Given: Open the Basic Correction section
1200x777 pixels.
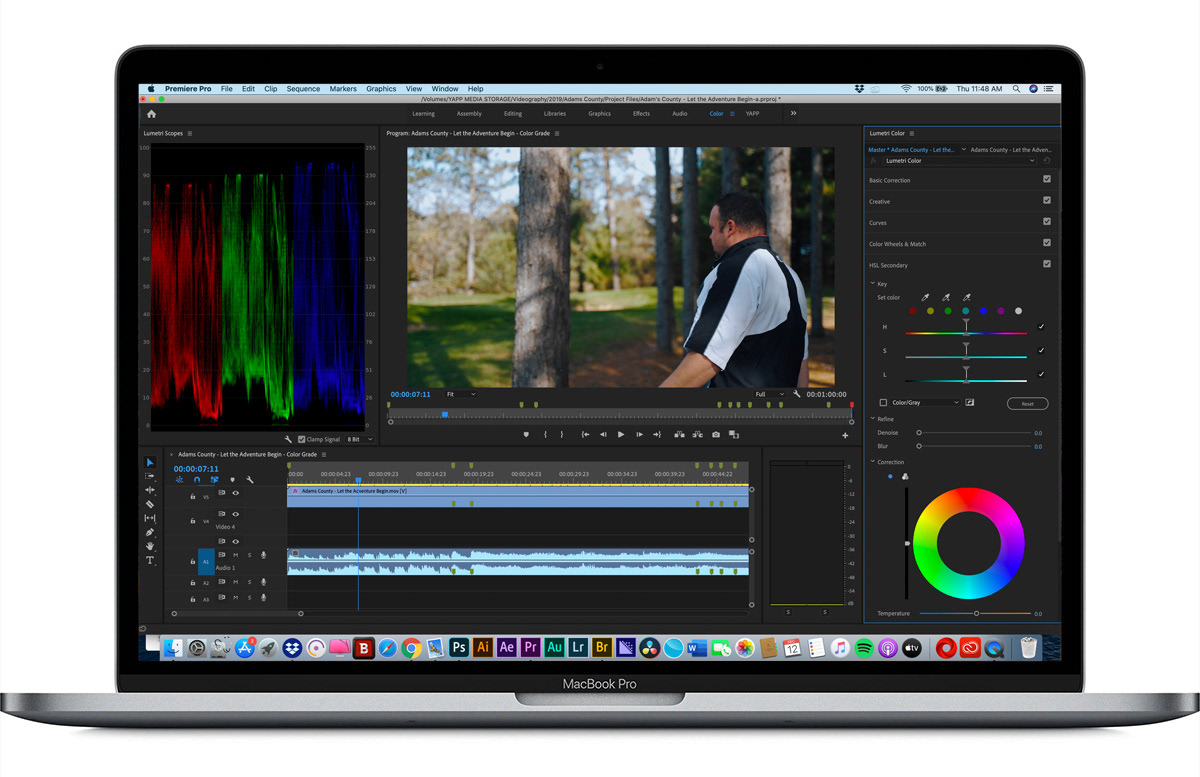Looking at the screenshot, I should point(890,180).
